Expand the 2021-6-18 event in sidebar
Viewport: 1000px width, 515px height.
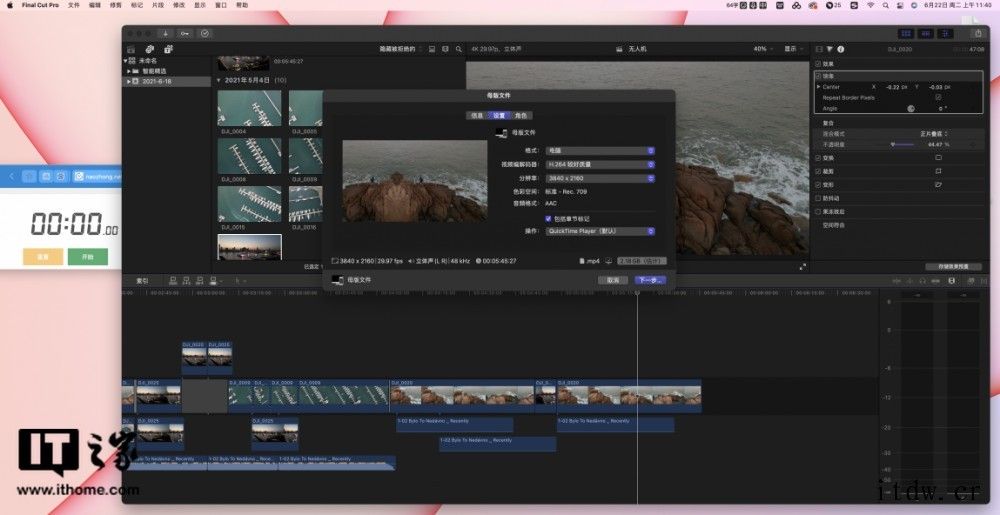128,82
